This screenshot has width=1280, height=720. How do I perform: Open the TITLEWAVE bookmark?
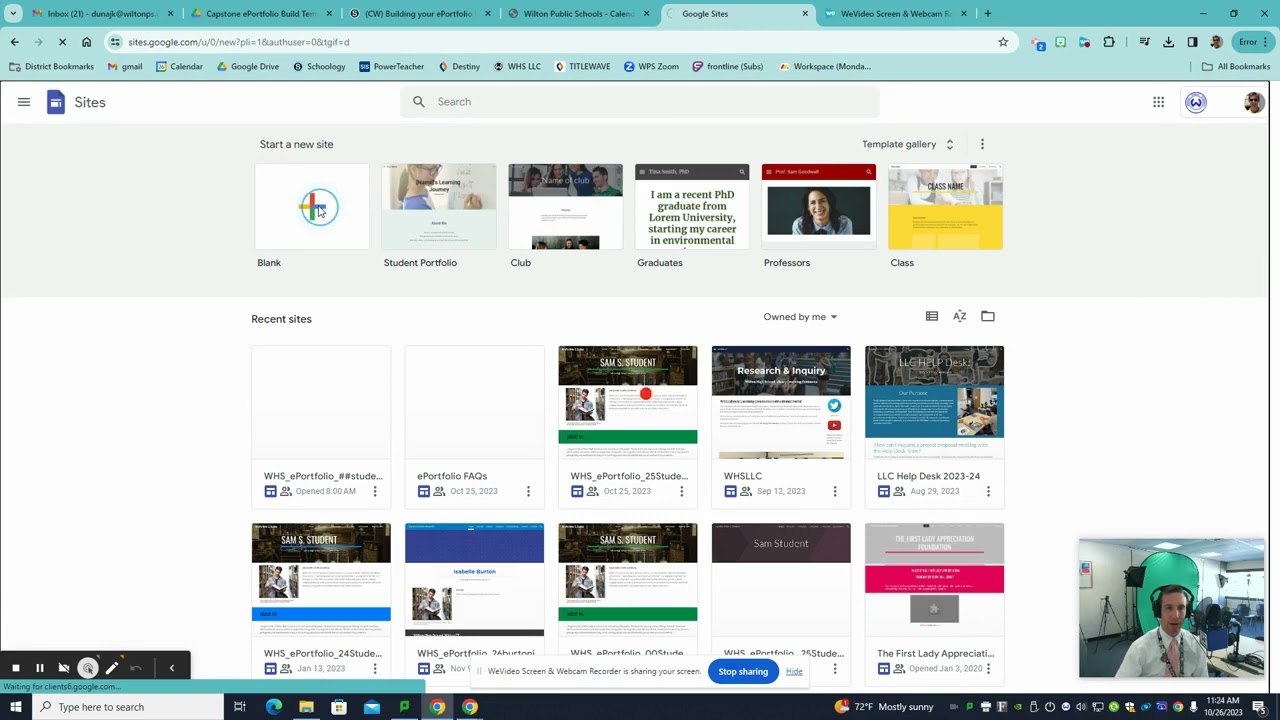point(582,66)
